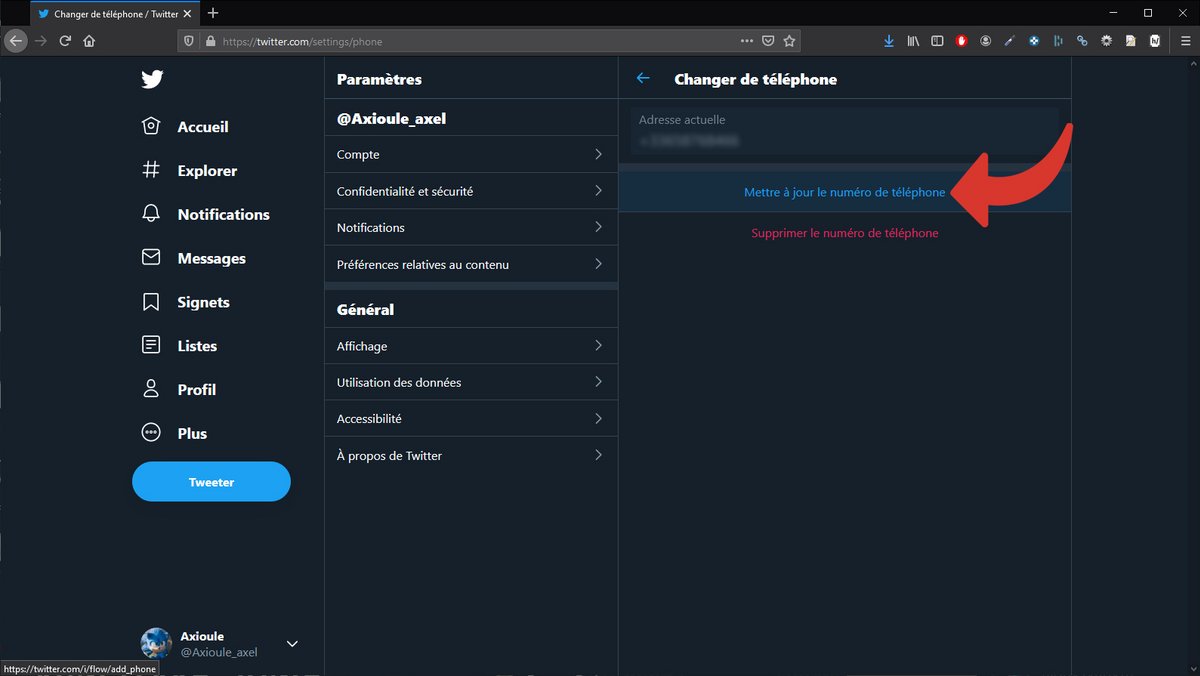Open Listes in the sidebar
This screenshot has width=1200, height=676.
click(x=197, y=346)
